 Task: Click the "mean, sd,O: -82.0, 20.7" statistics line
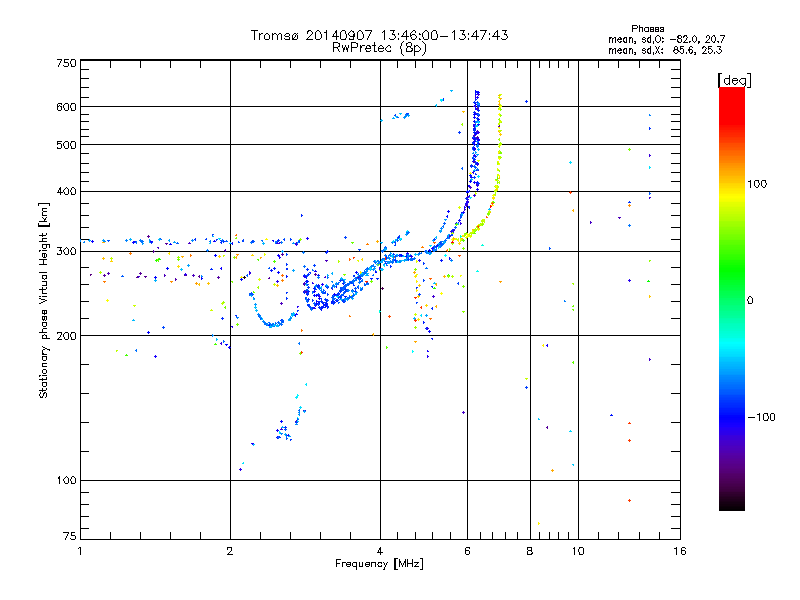pos(666,39)
